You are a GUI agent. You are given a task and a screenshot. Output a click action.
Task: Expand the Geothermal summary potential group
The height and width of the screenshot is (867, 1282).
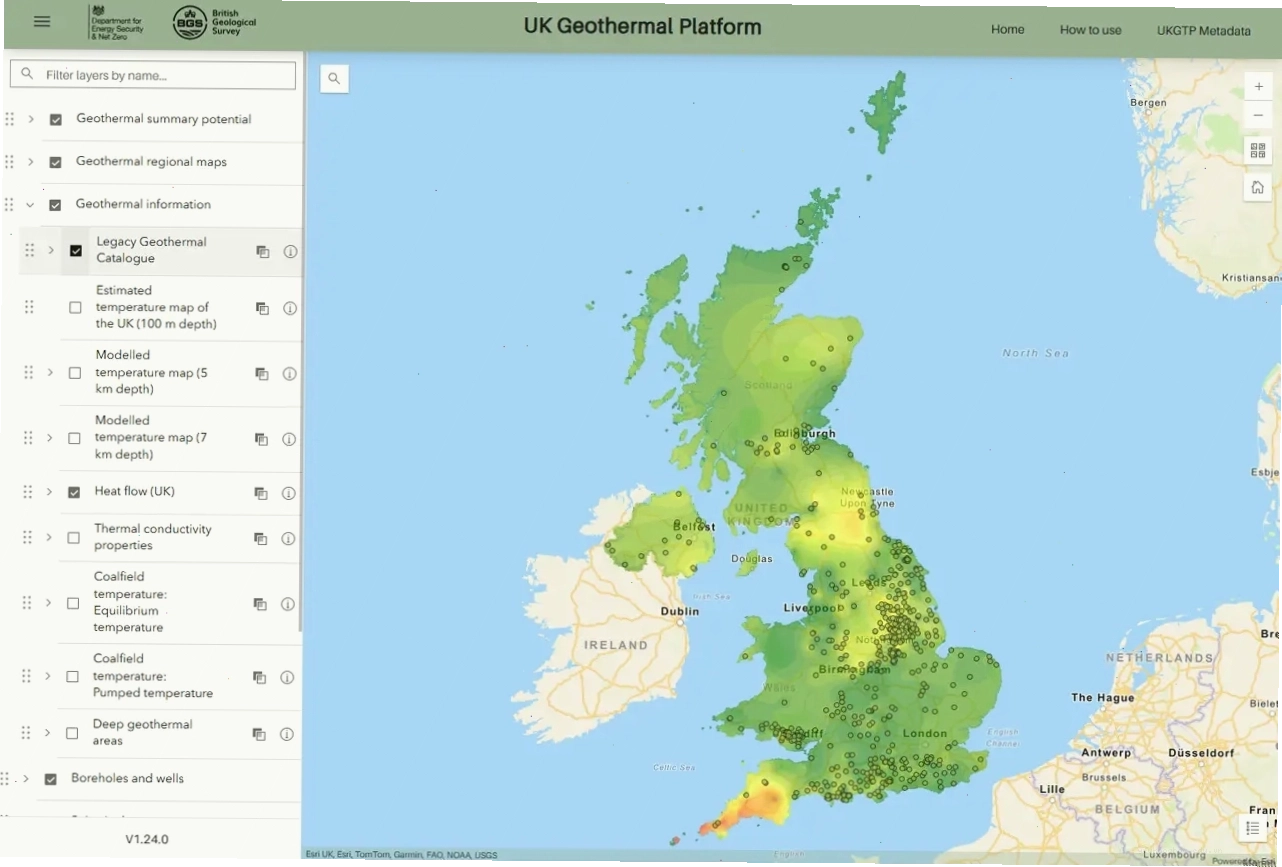[31, 119]
